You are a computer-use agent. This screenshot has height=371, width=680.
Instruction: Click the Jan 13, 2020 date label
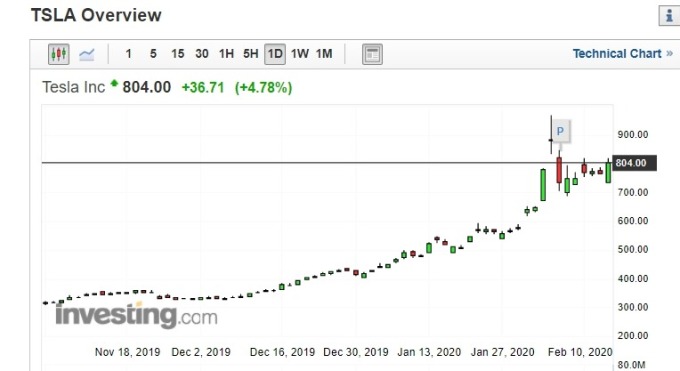429,352
